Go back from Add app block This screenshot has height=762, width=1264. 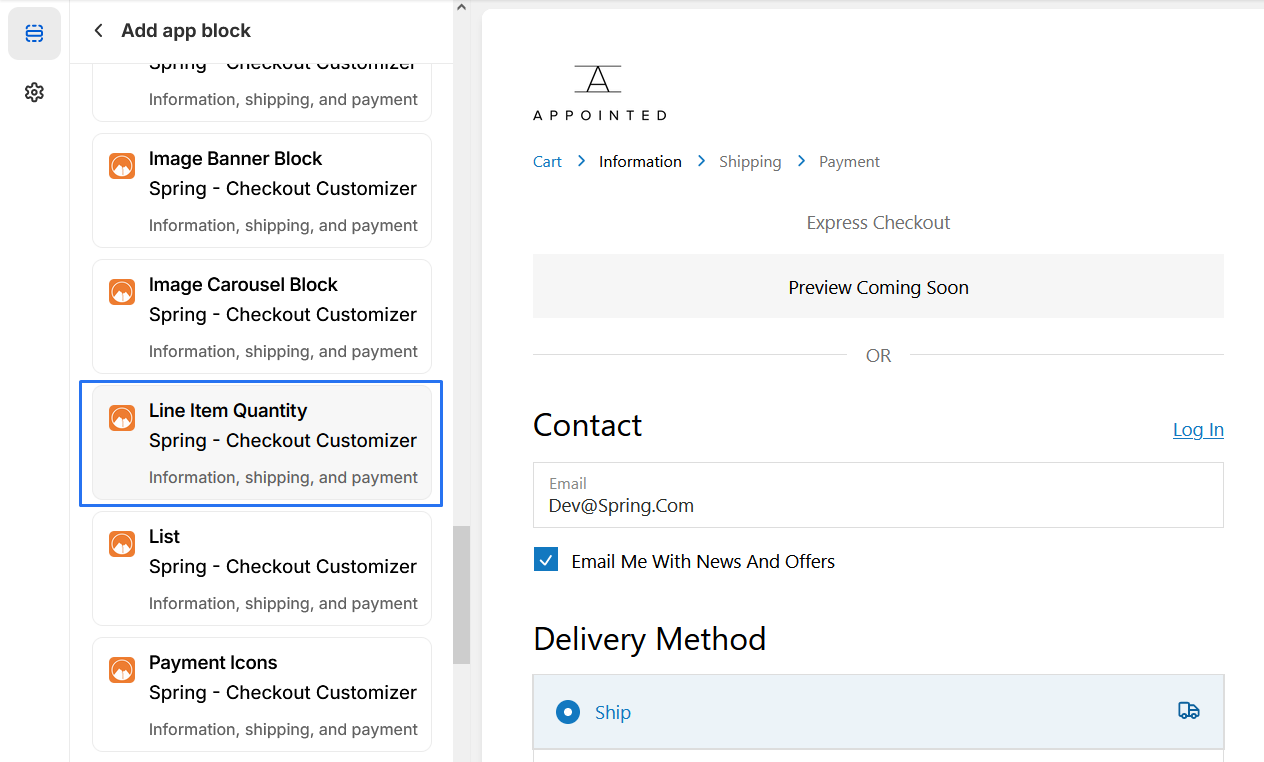tap(98, 31)
